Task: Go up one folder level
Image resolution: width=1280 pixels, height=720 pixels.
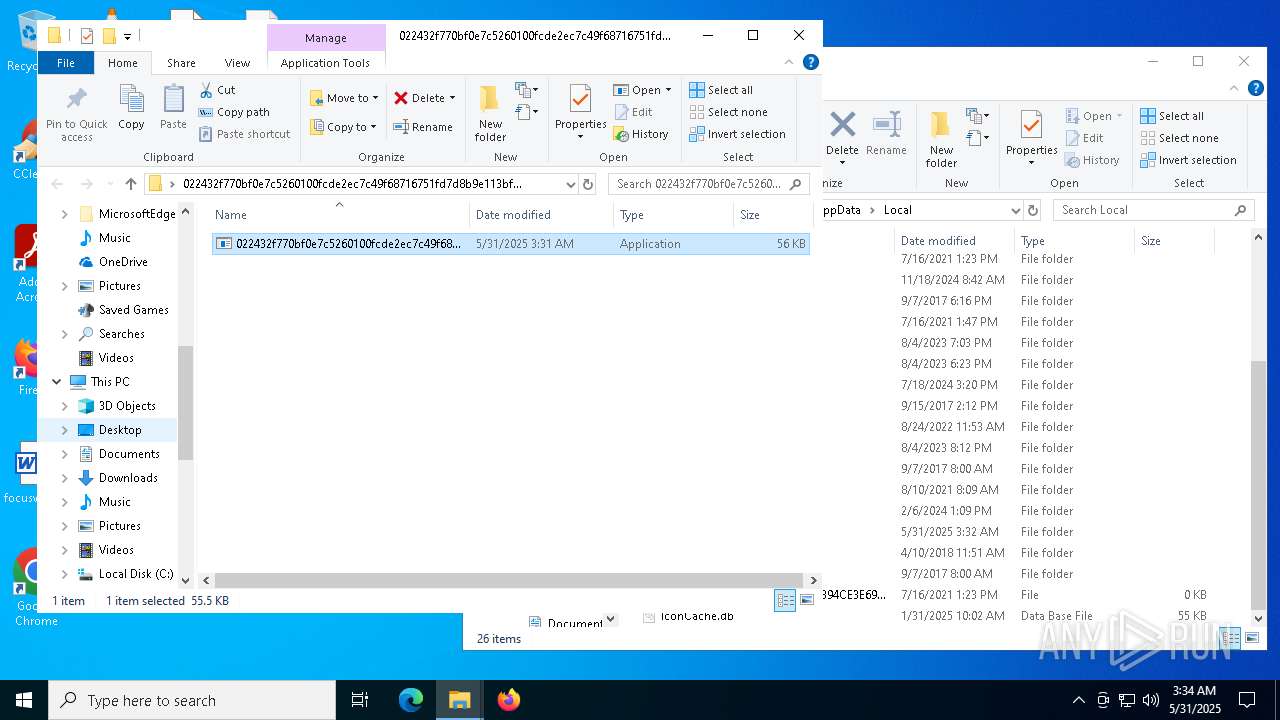Action: tap(130, 184)
